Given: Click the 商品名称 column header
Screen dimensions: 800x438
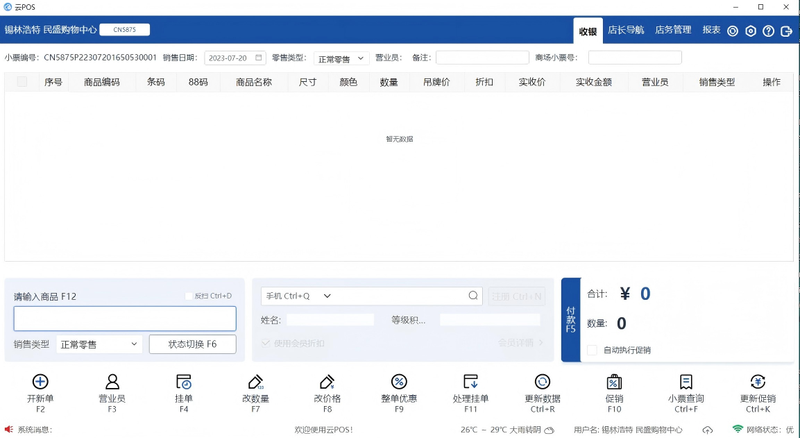Looking at the screenshot, I should (x=254, y=82).
